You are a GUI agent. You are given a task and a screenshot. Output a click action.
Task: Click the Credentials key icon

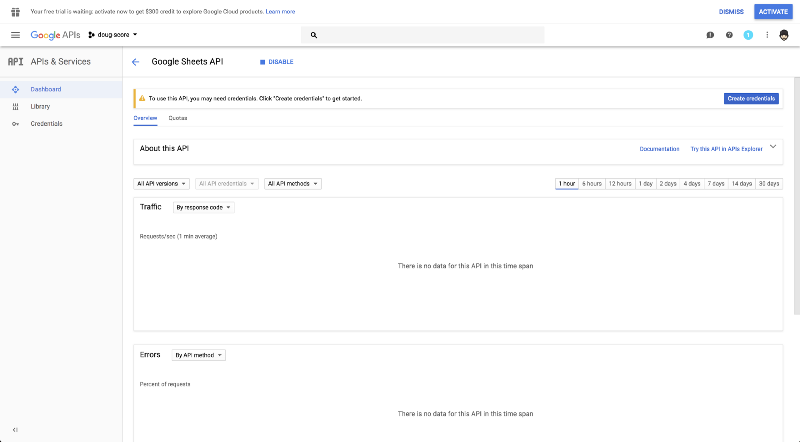(15, 124)
